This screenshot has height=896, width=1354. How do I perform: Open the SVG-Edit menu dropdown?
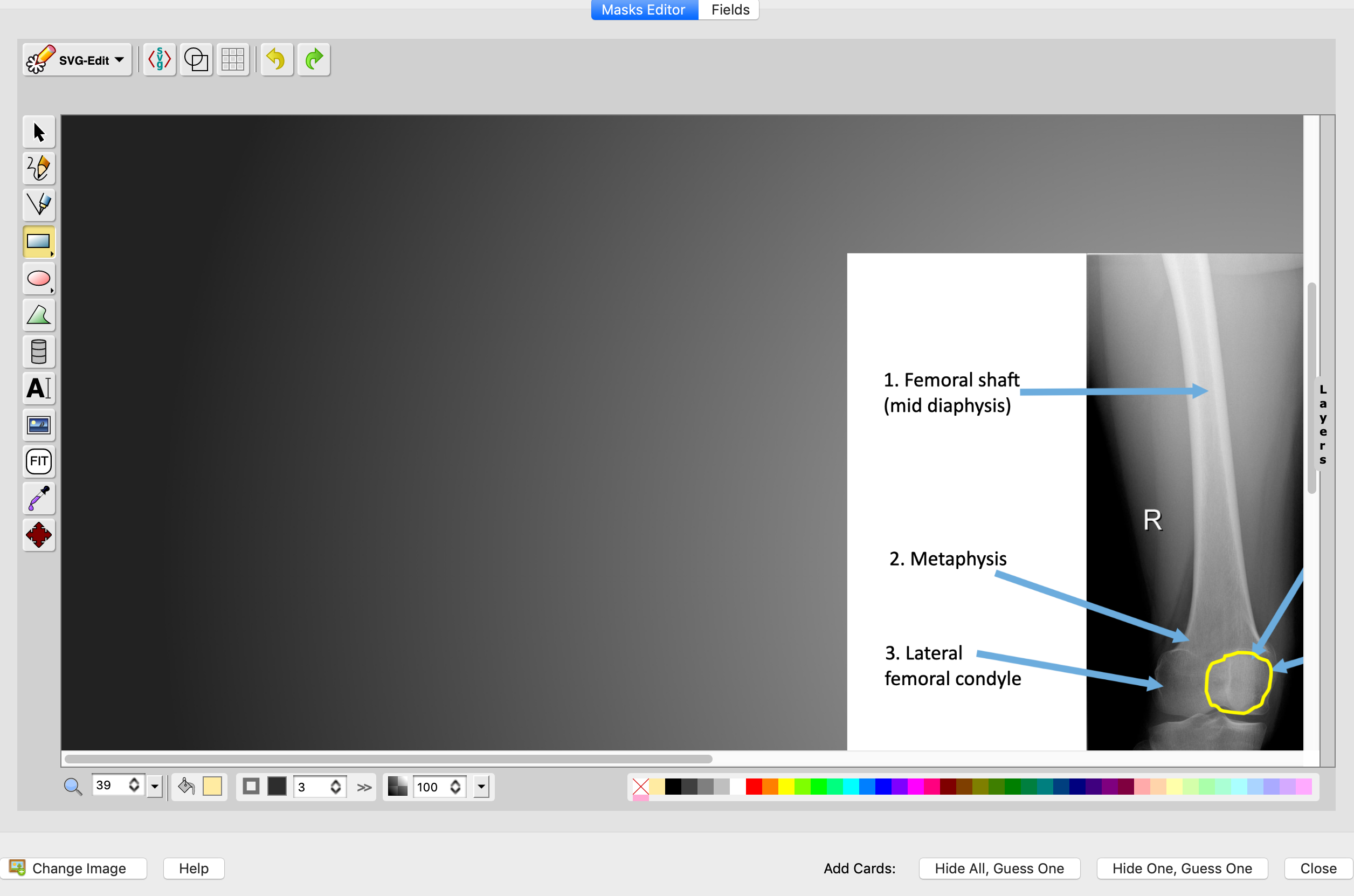point(77,59)
